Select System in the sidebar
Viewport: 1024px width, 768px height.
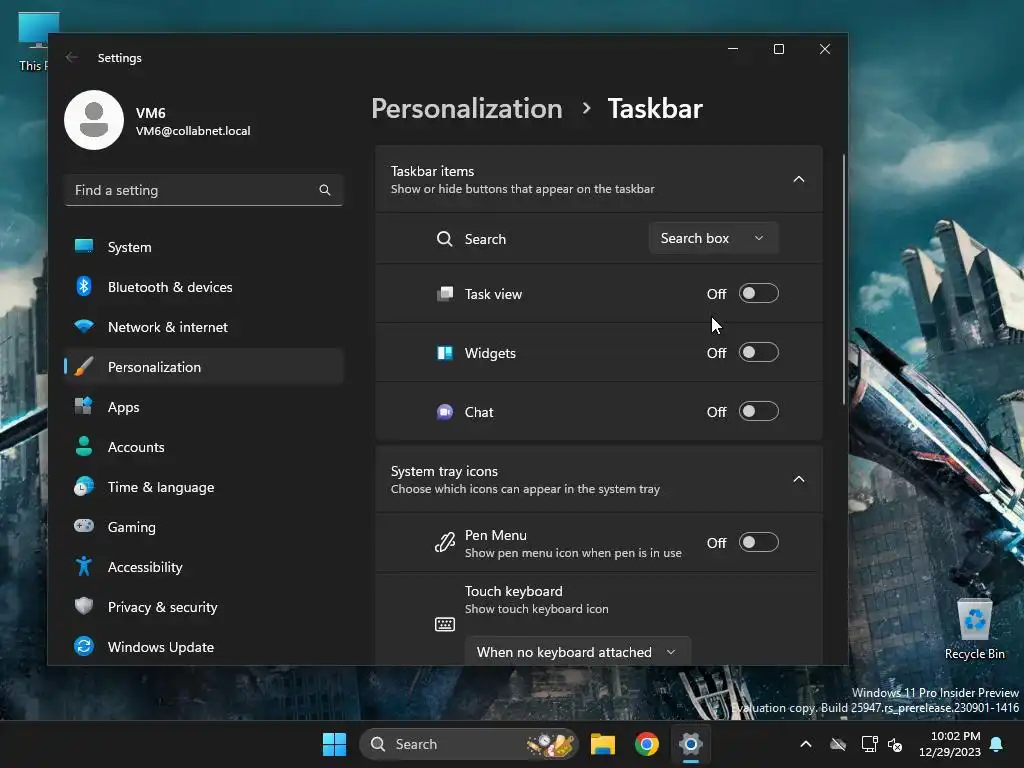coord(204,247)
